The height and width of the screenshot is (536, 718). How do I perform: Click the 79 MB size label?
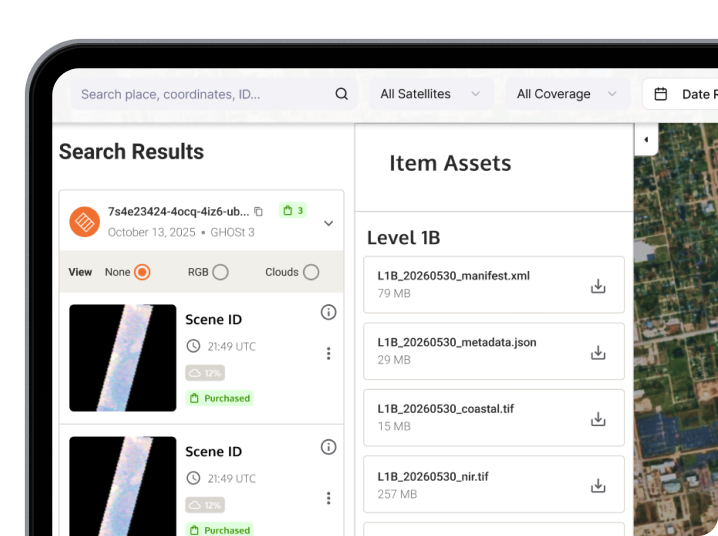click(394, 293)
